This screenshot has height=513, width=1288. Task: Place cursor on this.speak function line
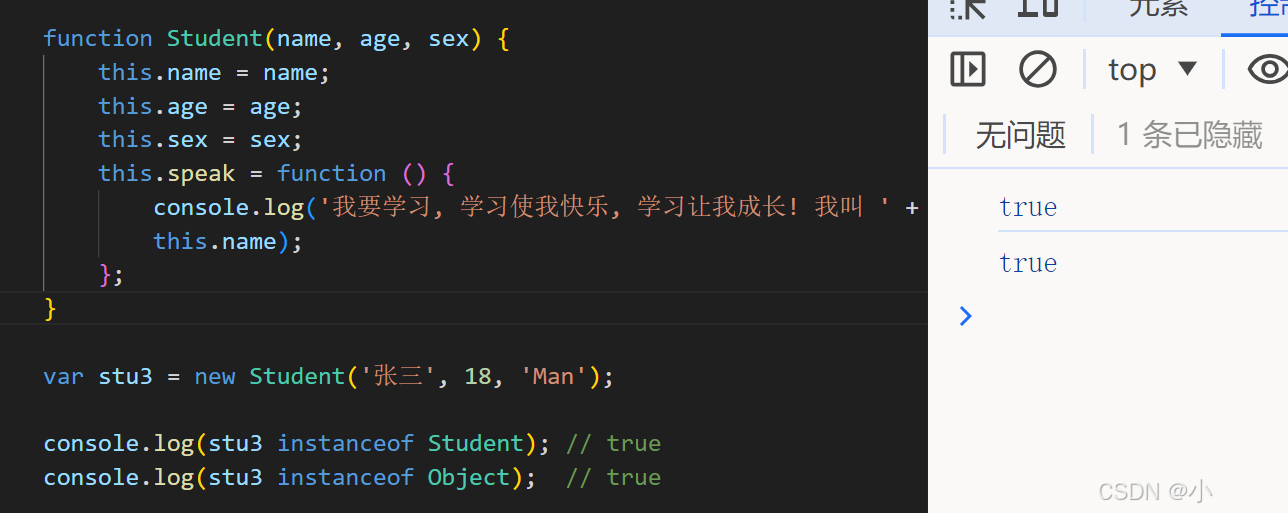pyautogui.click(x=276, y=173)
